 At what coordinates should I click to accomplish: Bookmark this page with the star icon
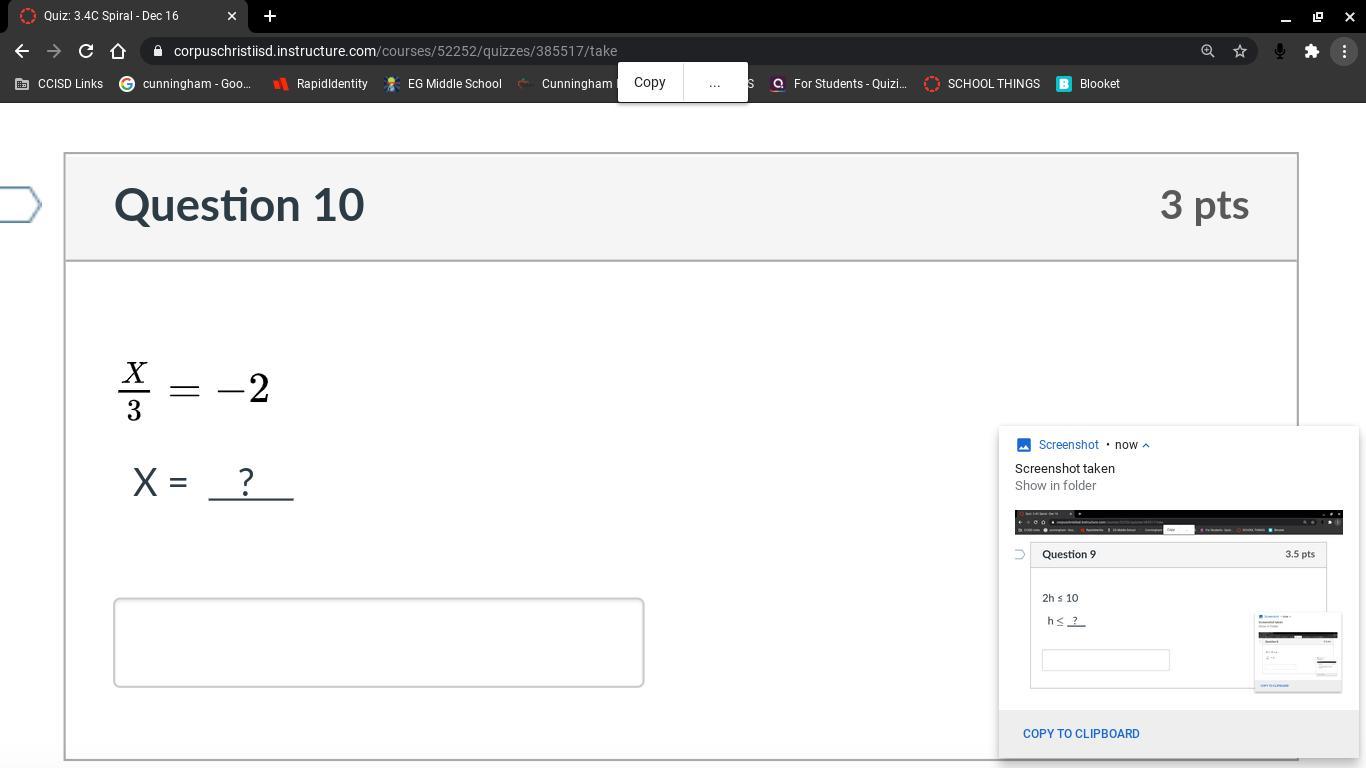[x=1240, y=51]
